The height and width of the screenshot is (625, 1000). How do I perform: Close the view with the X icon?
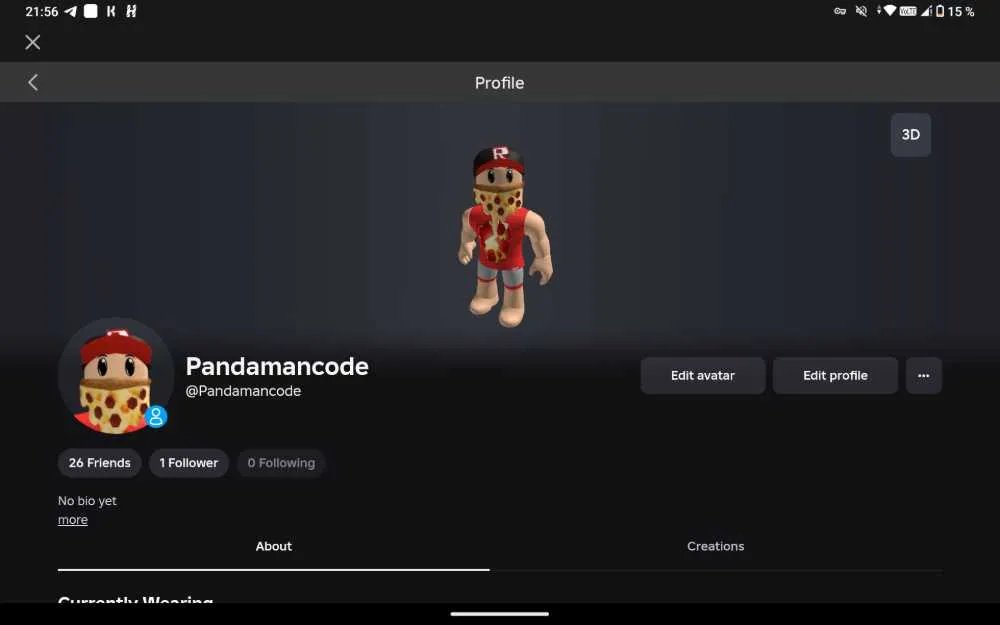point(33,42)
